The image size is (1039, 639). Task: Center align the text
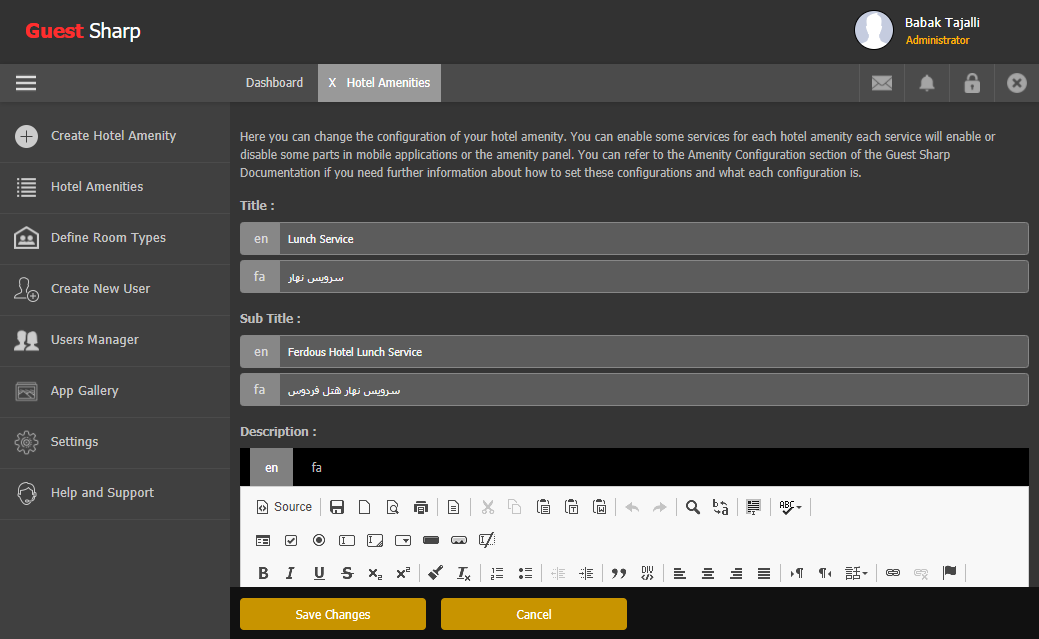click(x=708, y=573)
